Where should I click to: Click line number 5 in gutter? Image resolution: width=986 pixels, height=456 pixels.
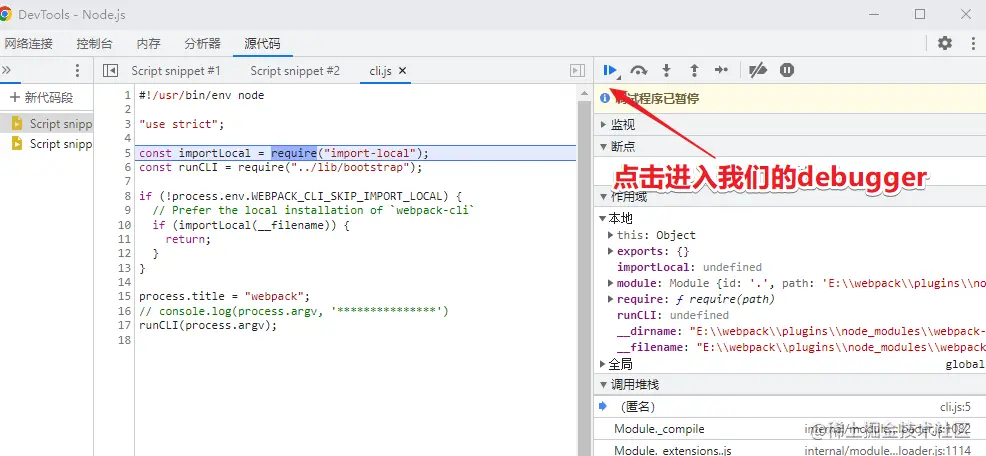coord(128,153)
